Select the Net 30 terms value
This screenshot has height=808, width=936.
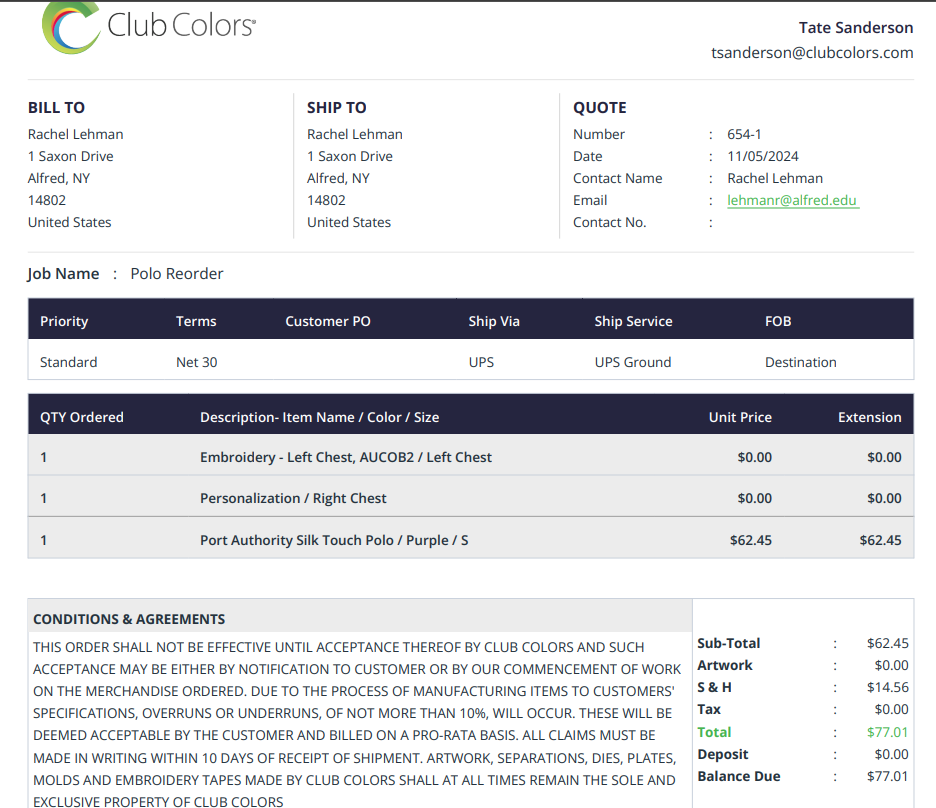[196, 362]
